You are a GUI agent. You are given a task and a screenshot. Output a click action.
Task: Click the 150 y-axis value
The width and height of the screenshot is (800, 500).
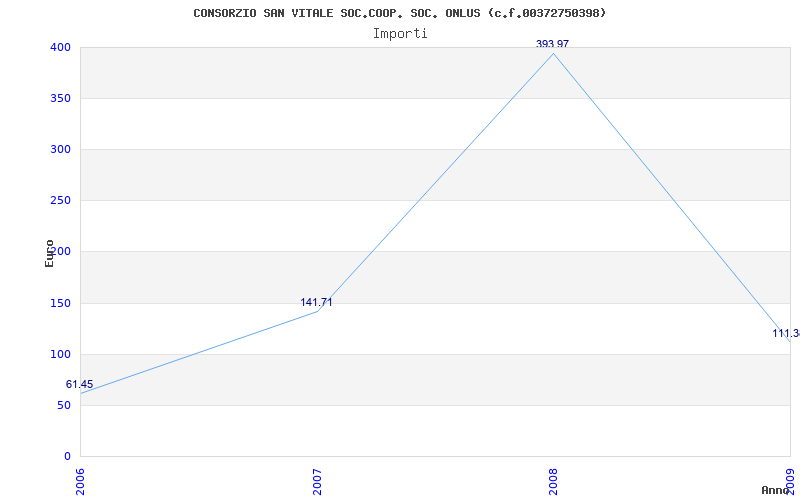pos(60,304)
